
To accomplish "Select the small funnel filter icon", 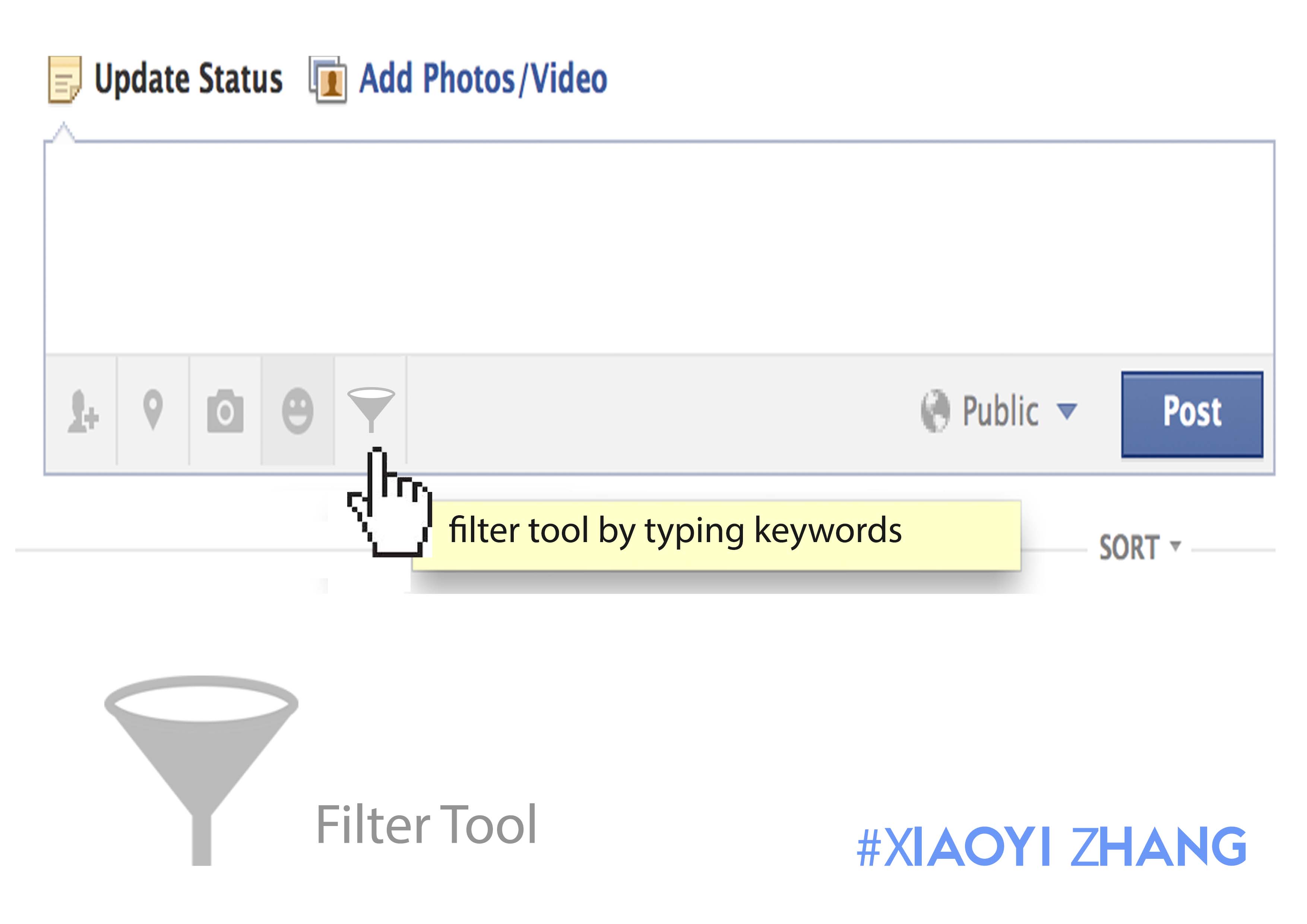I will (371, 409).
